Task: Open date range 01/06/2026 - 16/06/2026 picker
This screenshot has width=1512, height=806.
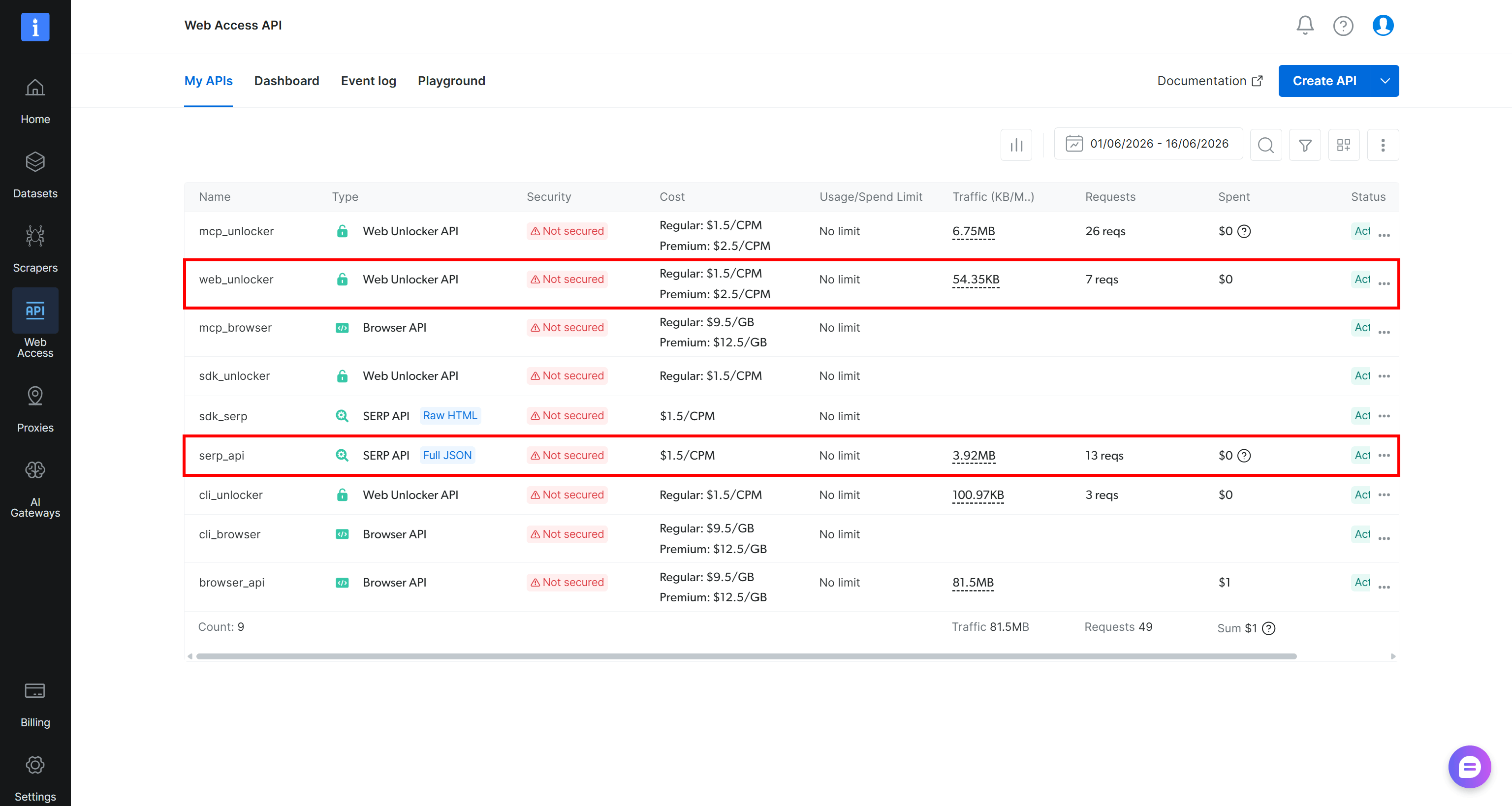Action: tap(1148, 144)
